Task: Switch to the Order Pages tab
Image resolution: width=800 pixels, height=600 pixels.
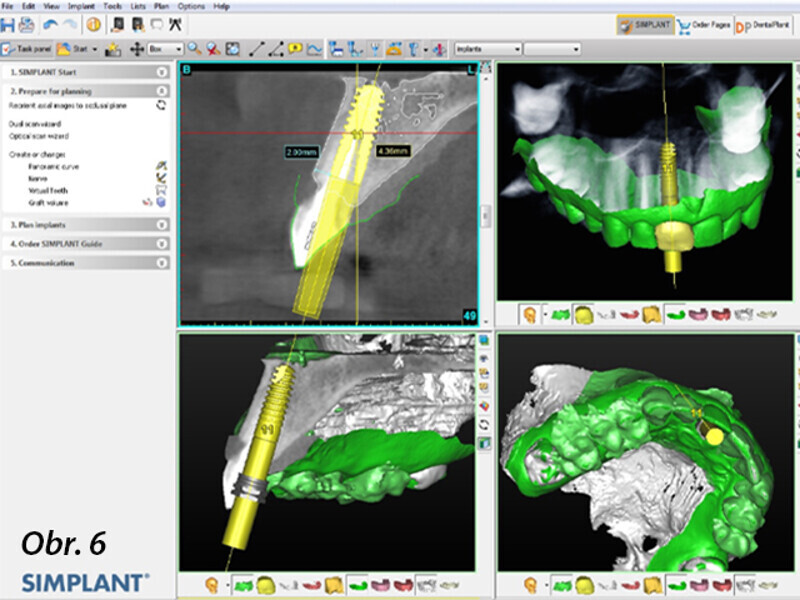Action: [705, 25]
